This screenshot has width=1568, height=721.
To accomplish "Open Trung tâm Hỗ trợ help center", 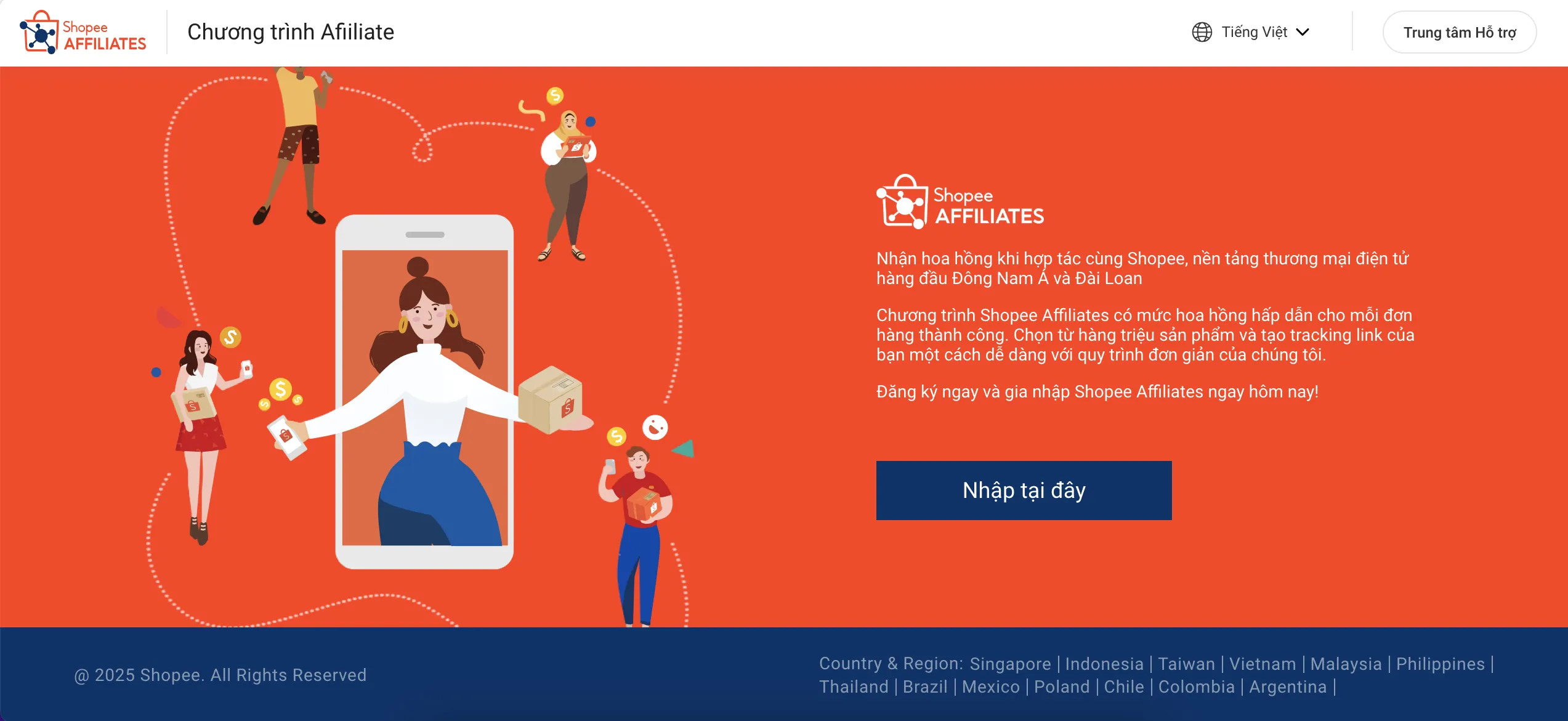I will [x=1459, y=32].
